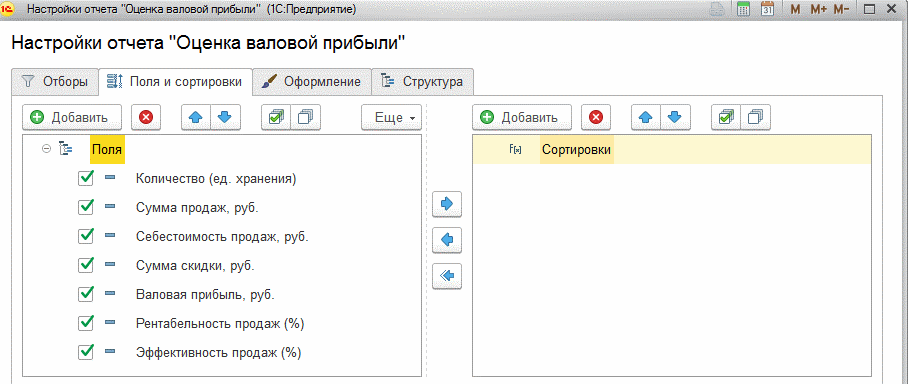908x384 pixels.
Task: Click the M memory button in the title bar
Action: [795, 10]
